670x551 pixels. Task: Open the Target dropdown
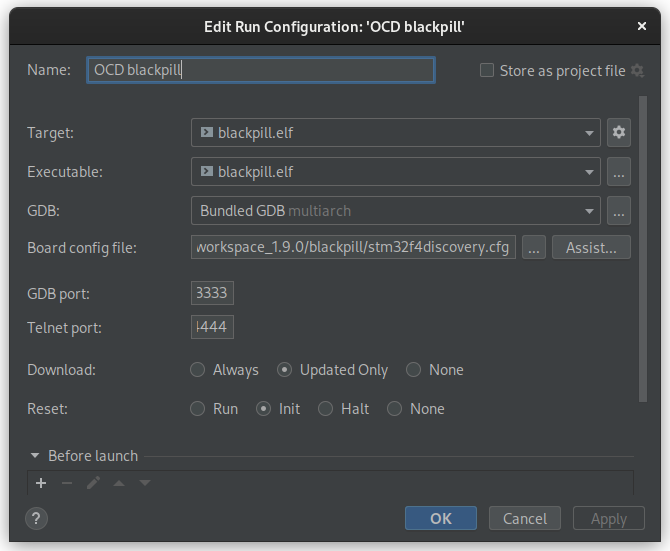pyautogui.click(x=589, y=132)
